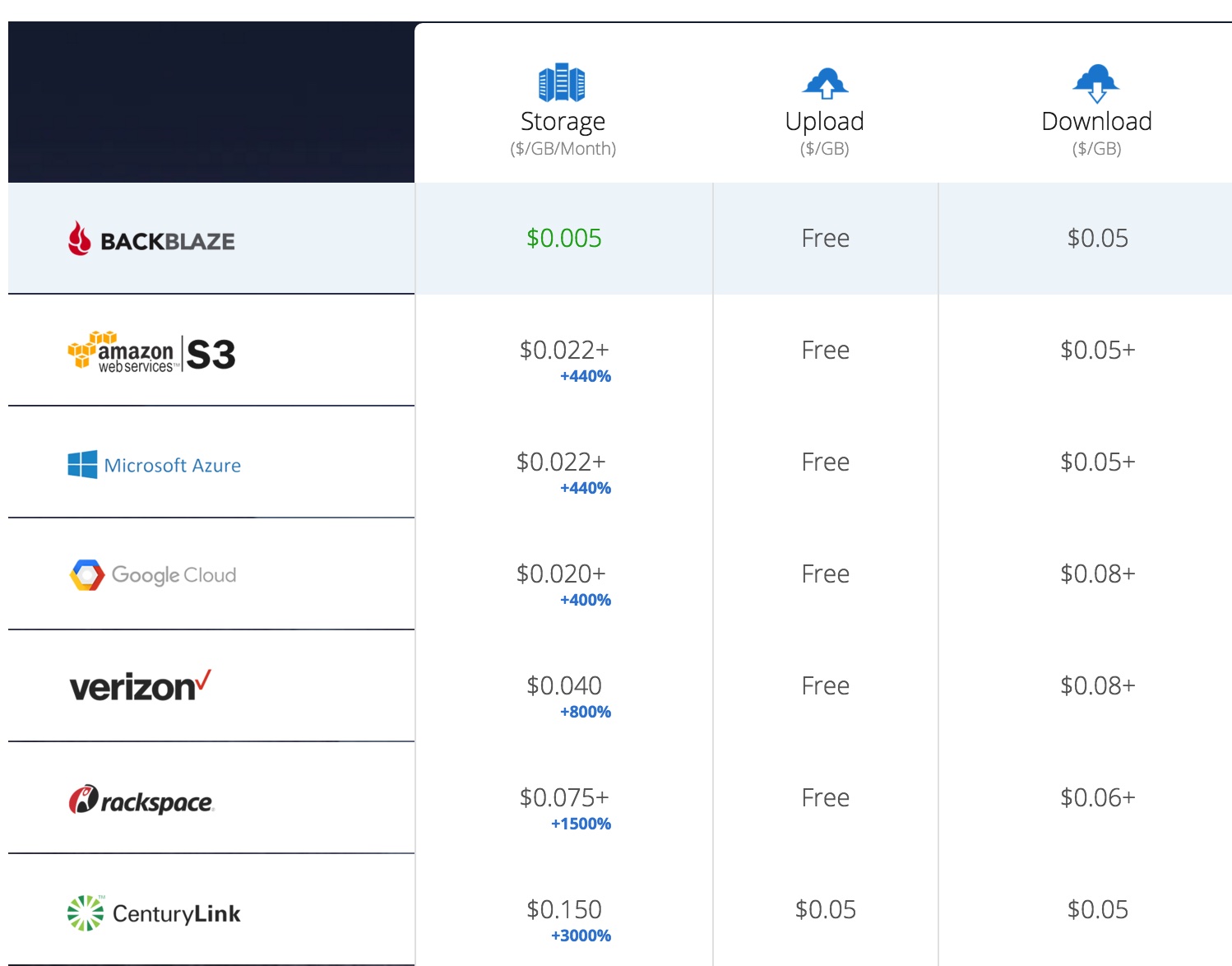Click the Upload cloud icon
The width and height of the screenshot is (1232, 966).
825,83
